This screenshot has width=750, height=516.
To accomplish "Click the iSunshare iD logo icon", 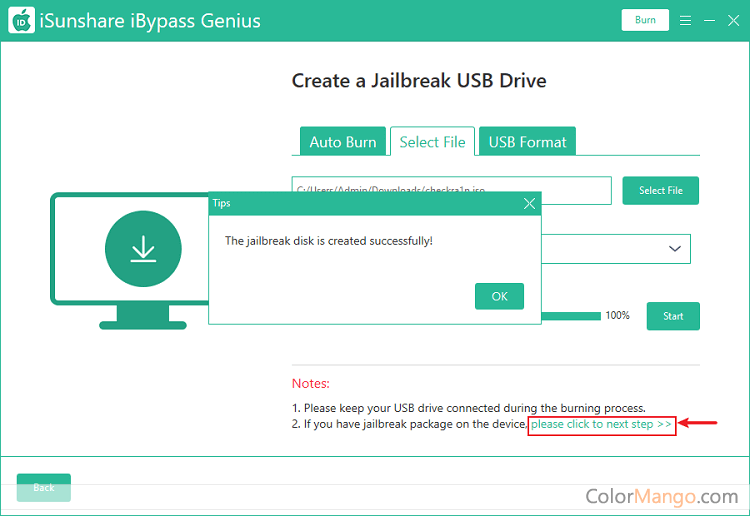I will (x=20, y=20).
